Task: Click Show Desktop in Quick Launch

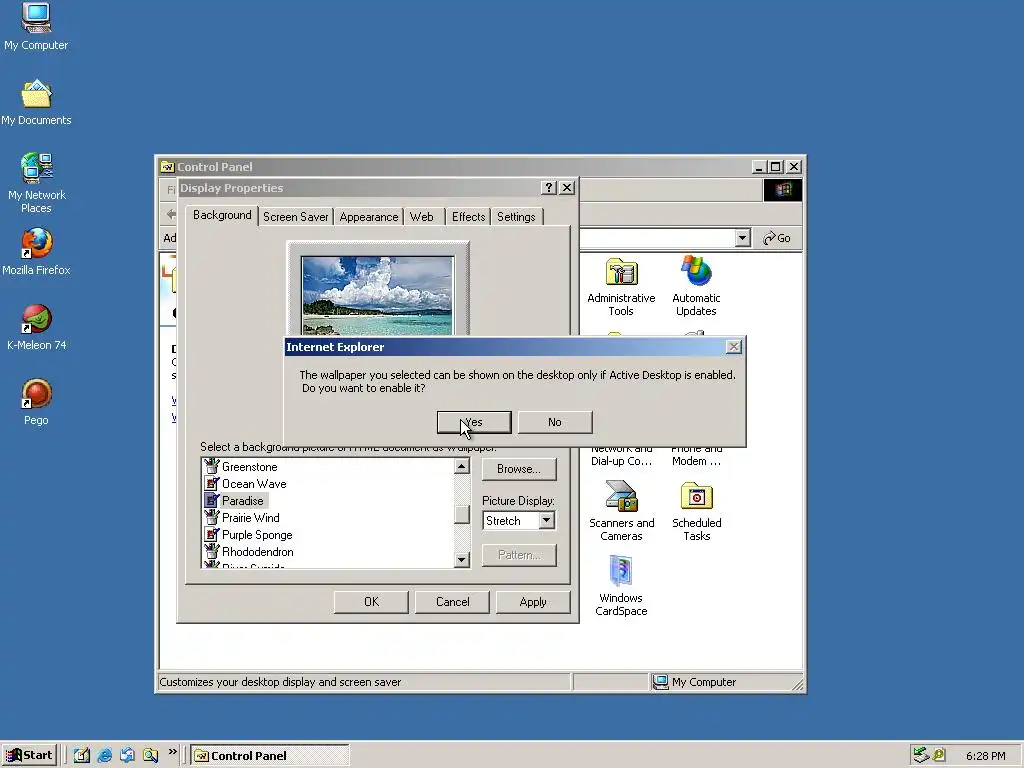Action: click(x=82, y=756)
